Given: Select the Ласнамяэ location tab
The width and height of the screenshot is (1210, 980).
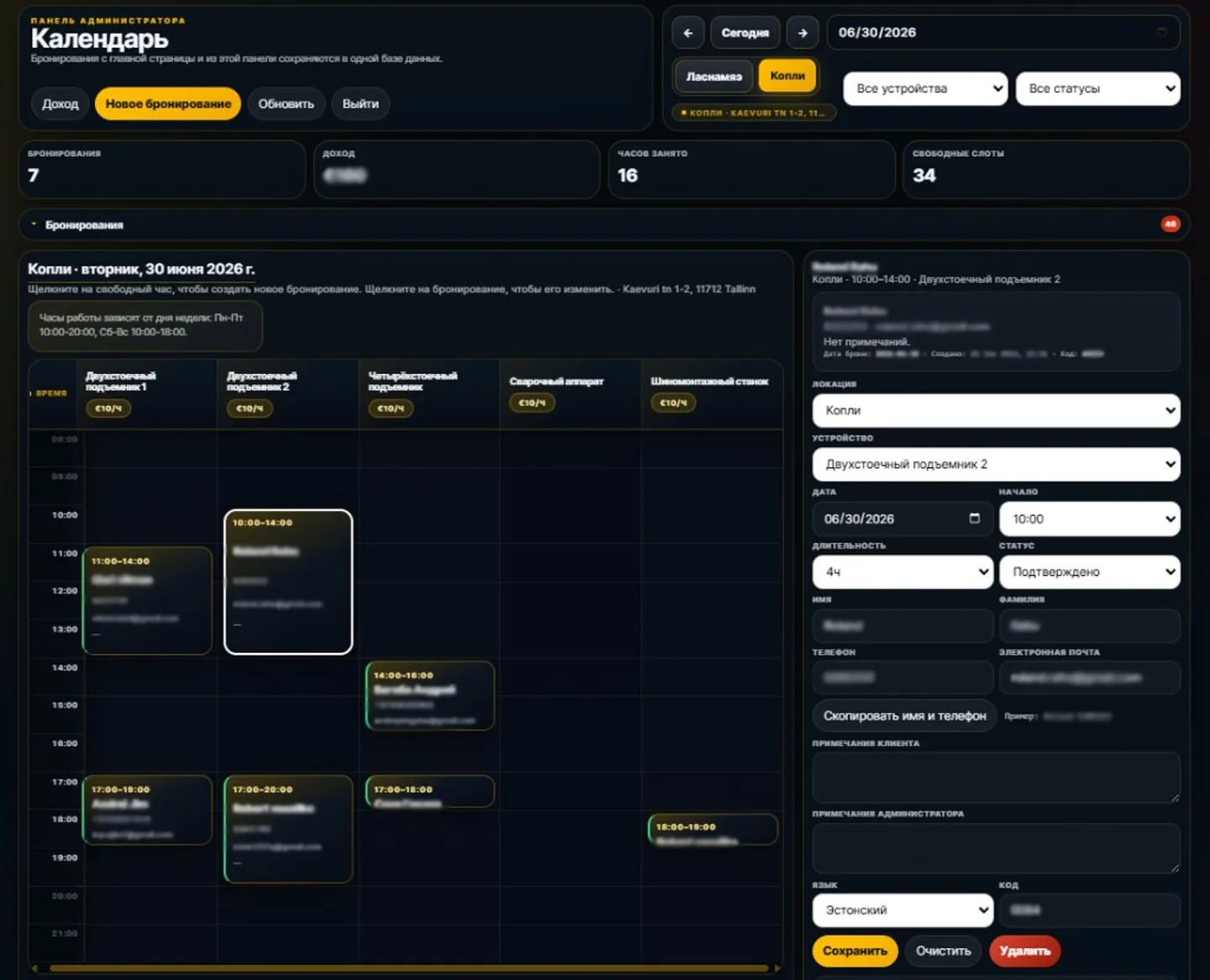Looking at the screenshot, I should [x=713, y=76].
